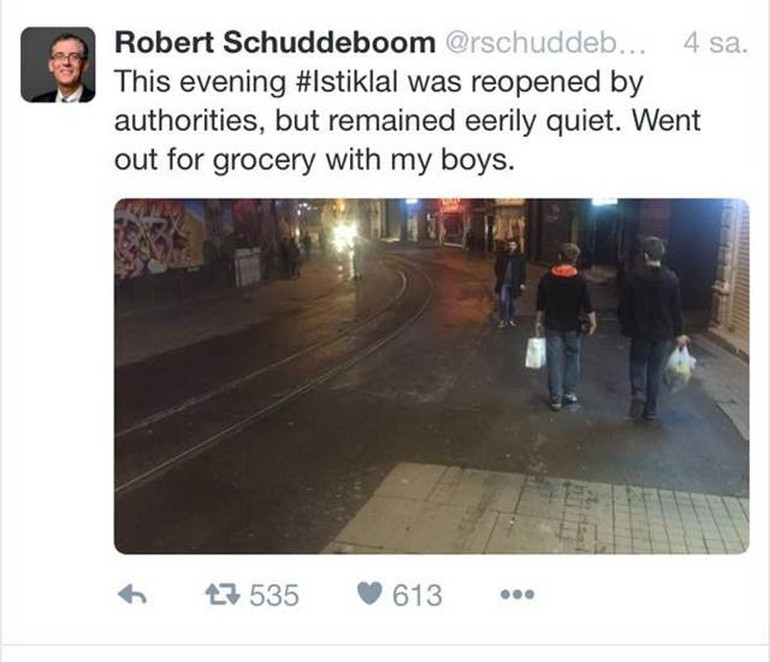Enlarge the attached street photo
Image resolution: width=770 pixels, height=662 pixels.
[x=432, y=376]
